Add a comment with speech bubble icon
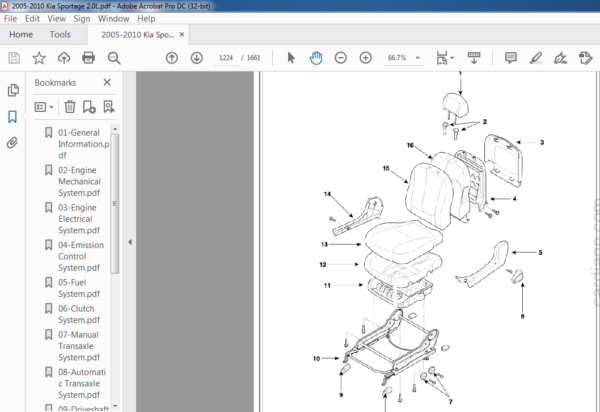The image size is (600, 412). pos(511,58)
